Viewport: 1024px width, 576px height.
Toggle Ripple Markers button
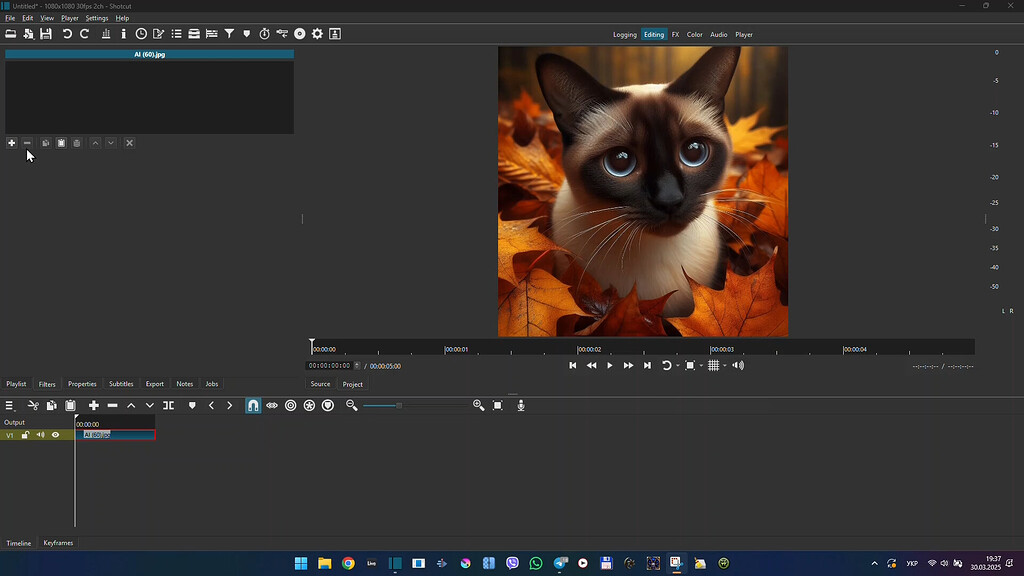pos(328,406)
